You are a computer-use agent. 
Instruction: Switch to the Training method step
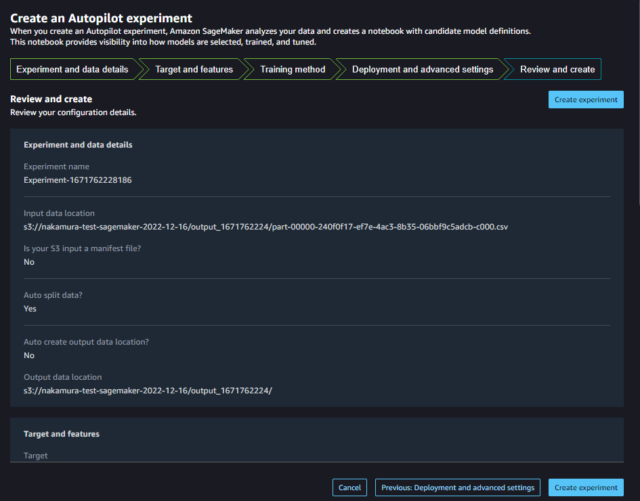(293, 69)
